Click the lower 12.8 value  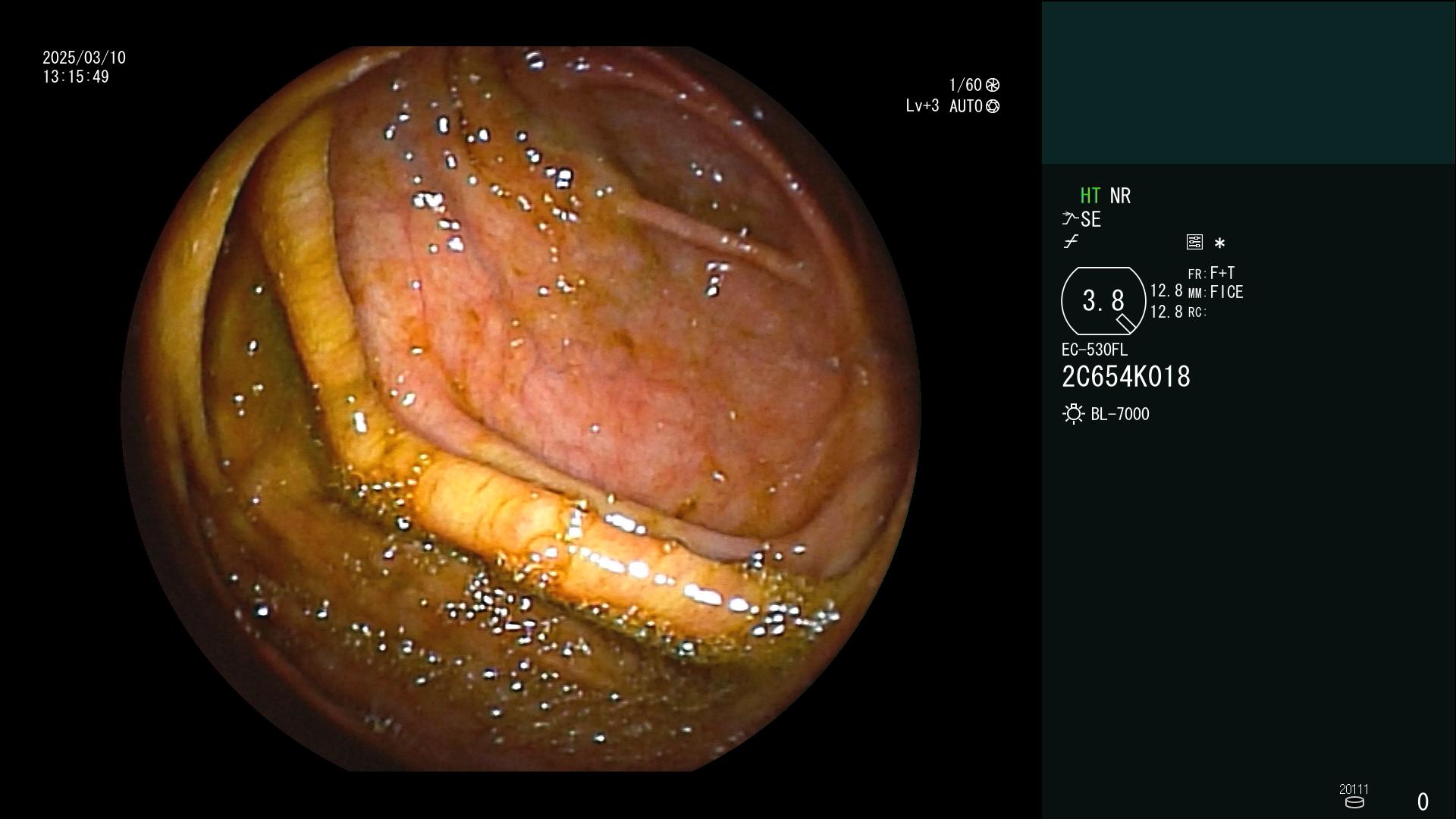[1166, 312]
